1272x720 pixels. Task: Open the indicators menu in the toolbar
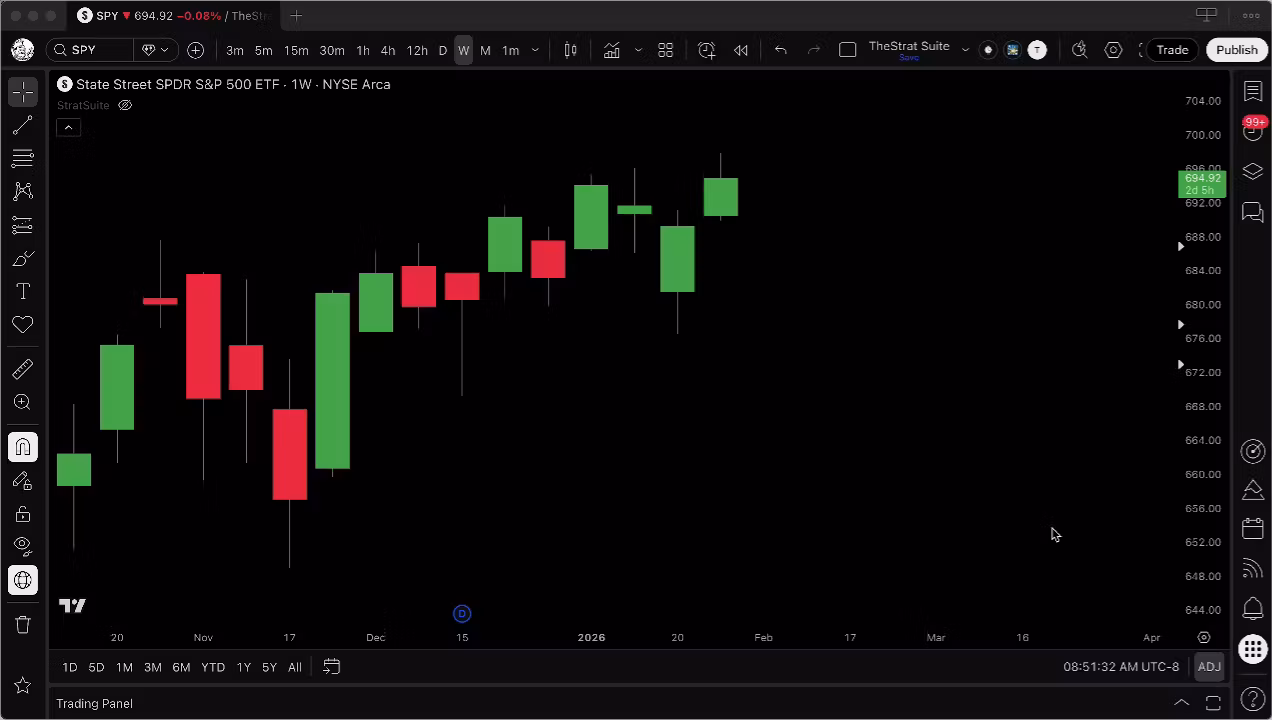click(x=611, y=50)
